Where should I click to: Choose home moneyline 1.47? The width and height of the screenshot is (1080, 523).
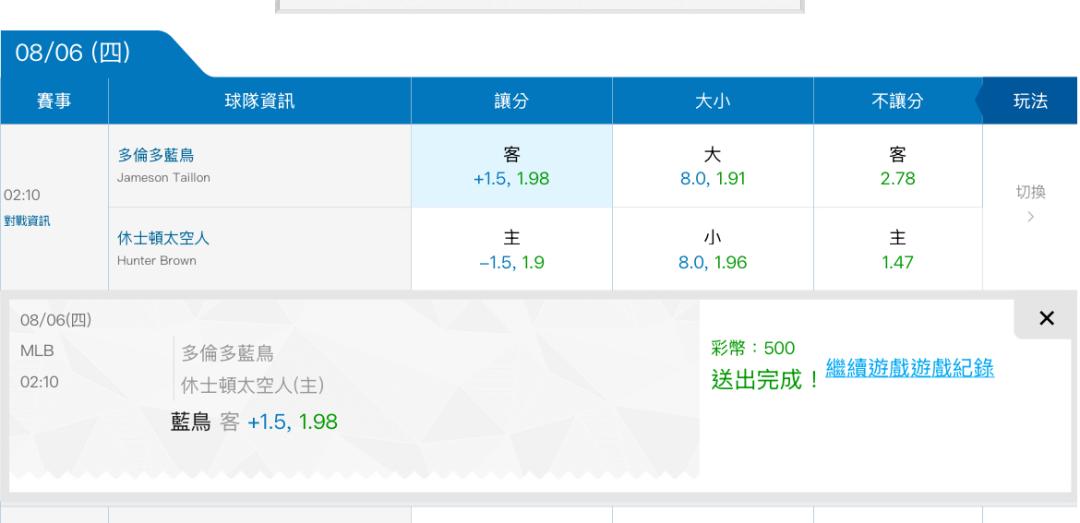(897, 249)
